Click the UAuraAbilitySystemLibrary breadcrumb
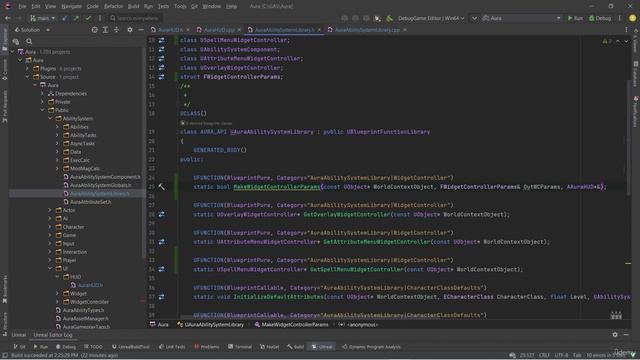 point(211,325)
